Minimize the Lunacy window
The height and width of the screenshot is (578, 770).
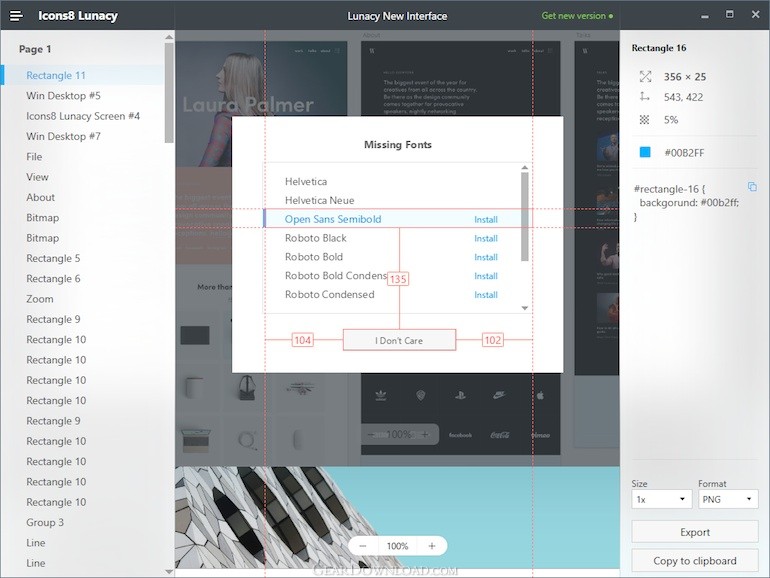(705, 16)
